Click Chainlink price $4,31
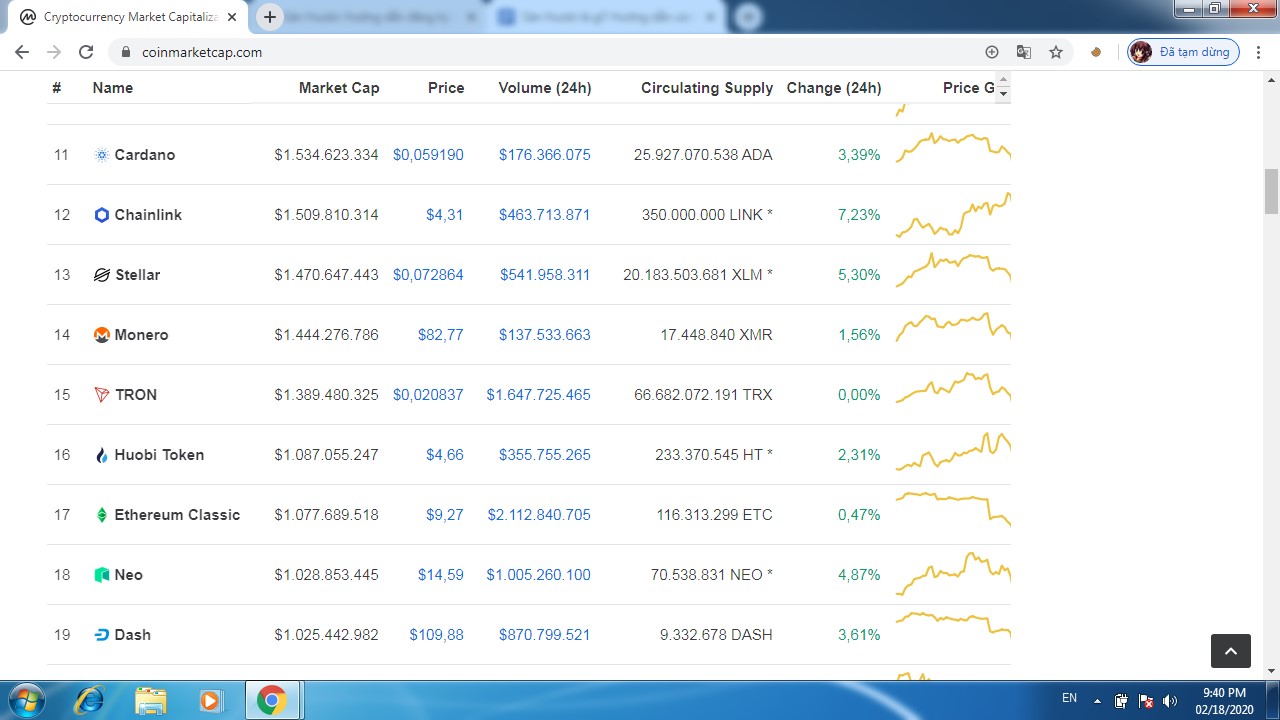Viewport: 1280px width, 720px height. (x=445, y=215)
